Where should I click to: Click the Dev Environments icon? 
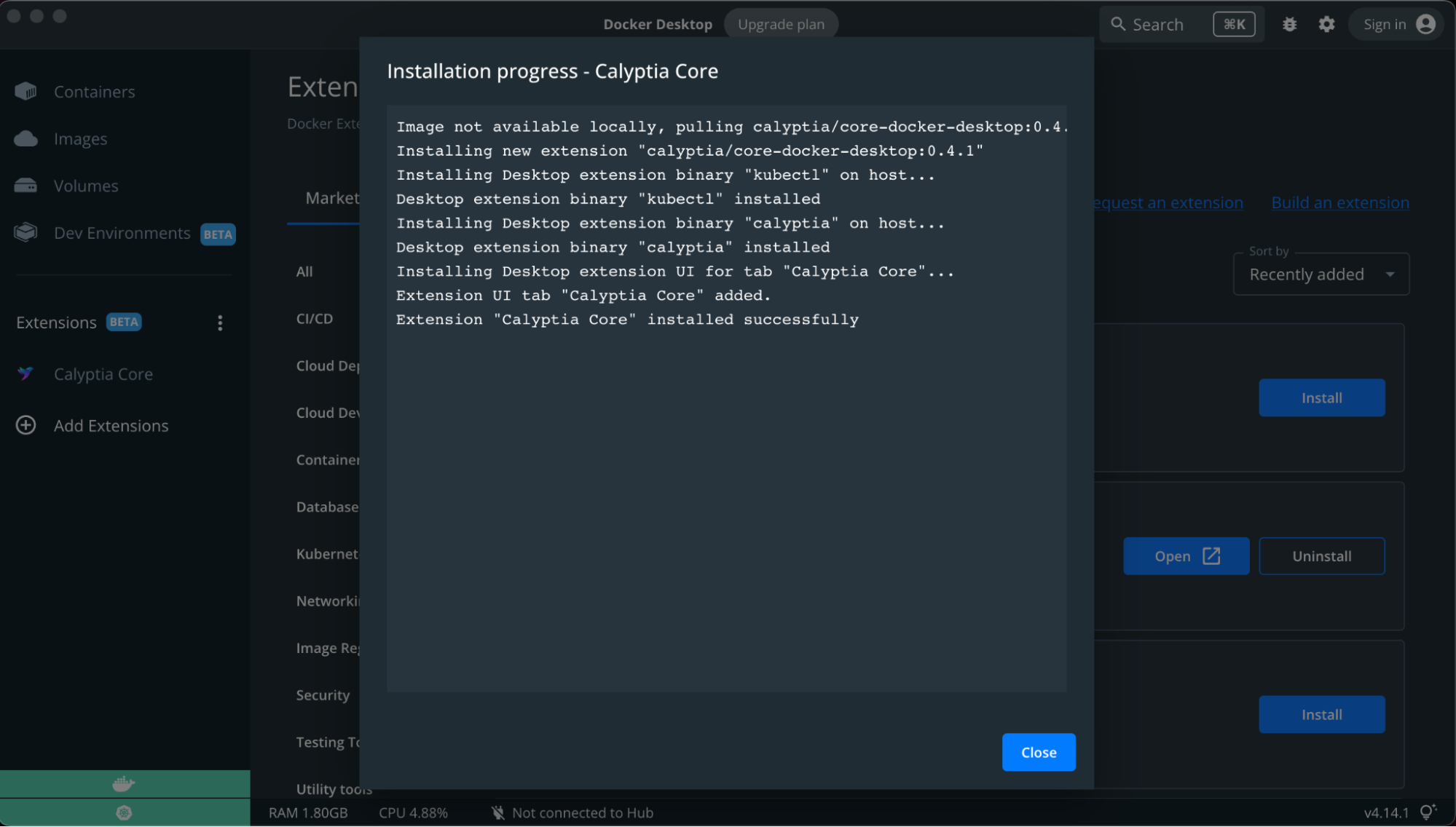point(26,232)
